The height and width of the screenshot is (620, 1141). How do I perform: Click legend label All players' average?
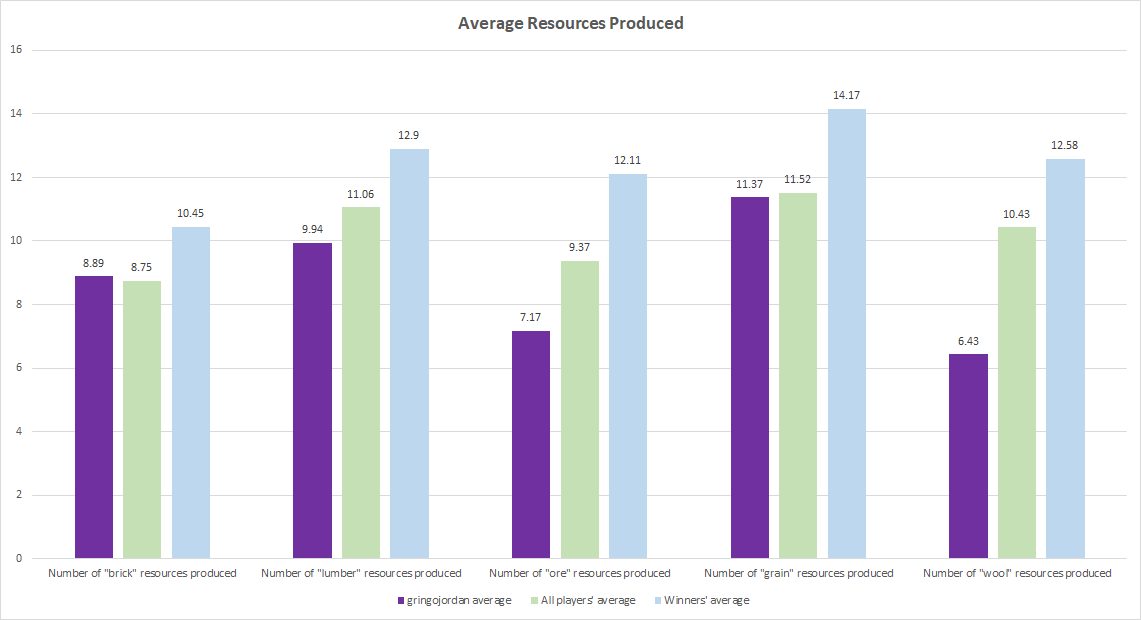[588, 600]
